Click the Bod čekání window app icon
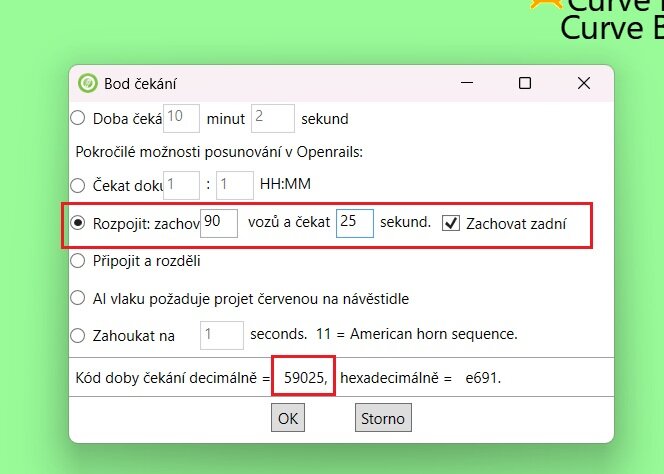The height and width of the screenshot is (474, 664). tap(88, 83)
